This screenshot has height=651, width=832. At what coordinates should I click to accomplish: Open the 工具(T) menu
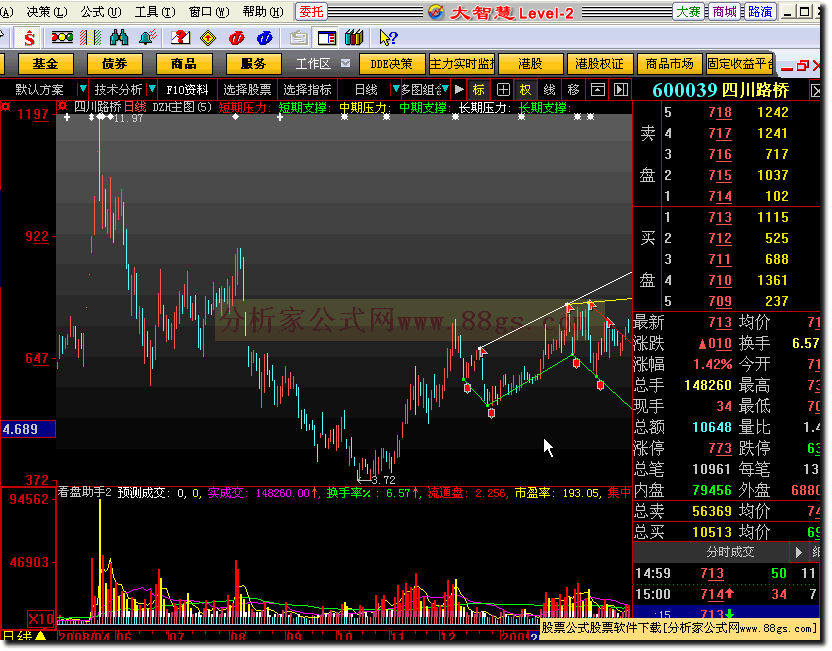[155, 12]
